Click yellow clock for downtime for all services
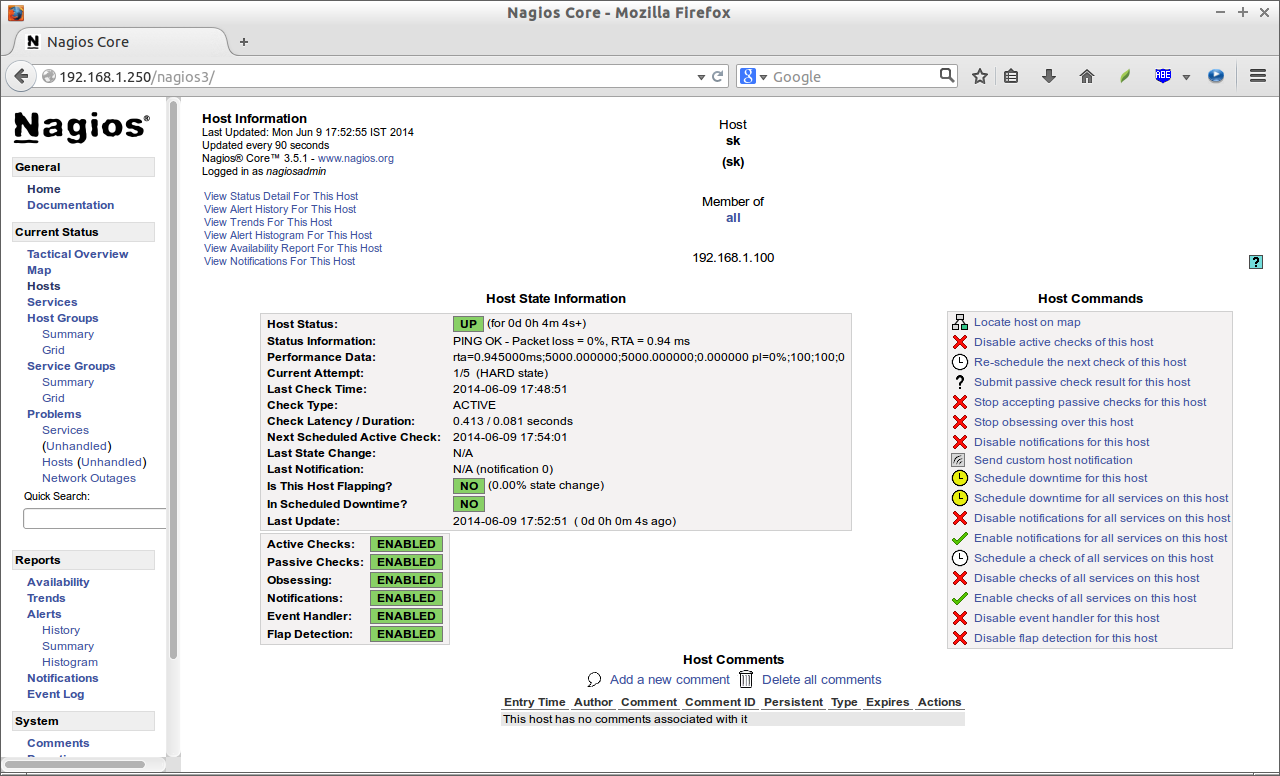1280x776 pixels. click(960, 498)
